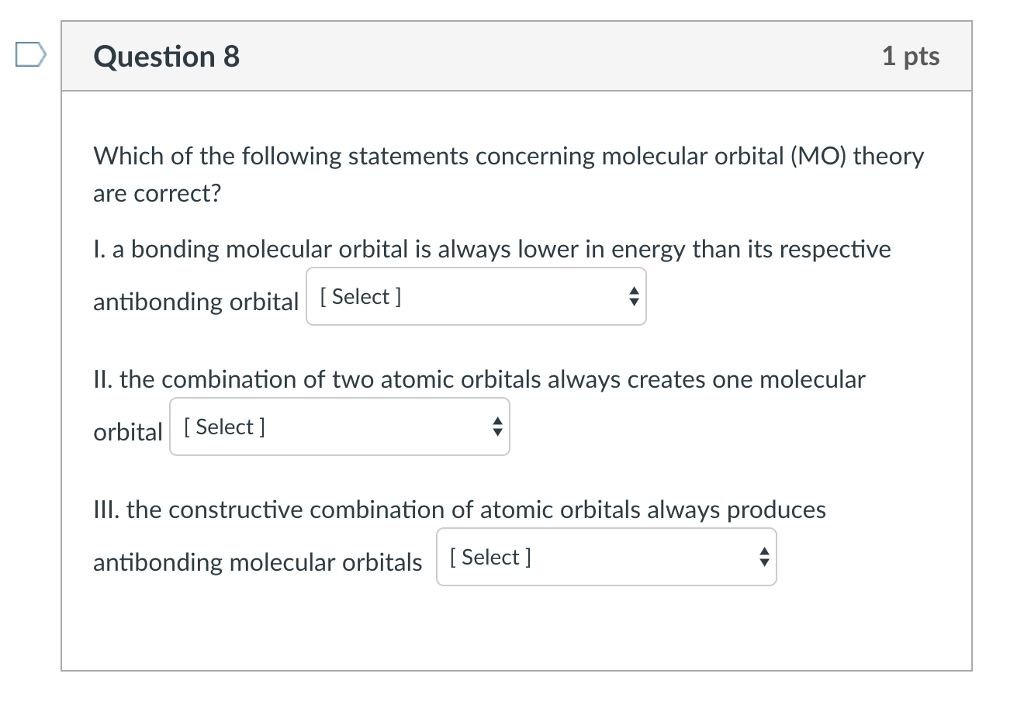Image resolution: width=1024 pixels, height=715 pixels.
Task: Open the Select dropdown for statement I
Action: pos(476,296)
